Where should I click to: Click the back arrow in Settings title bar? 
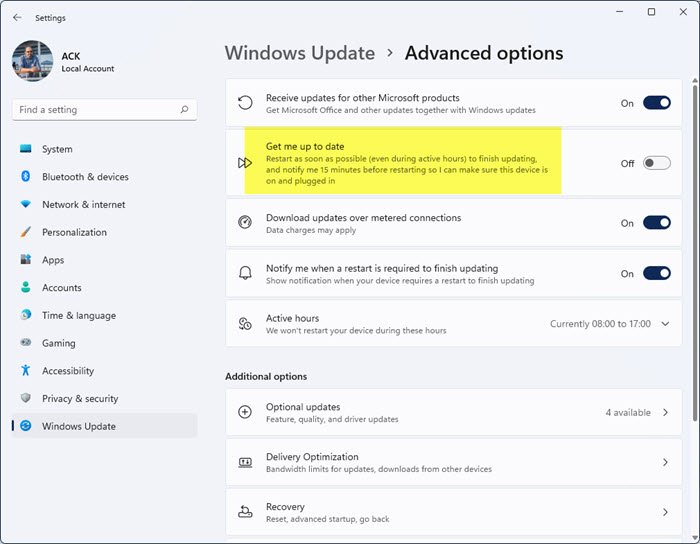tap(17, 17)
